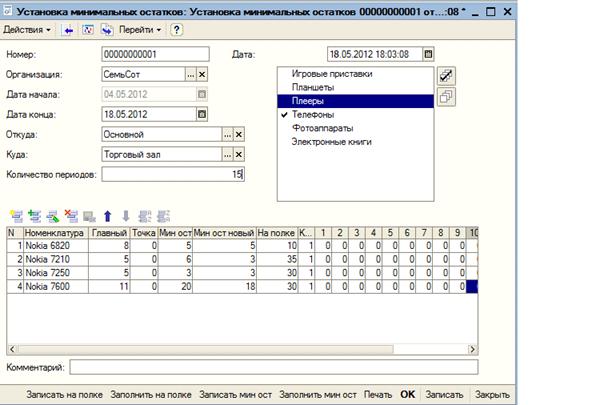Clear the Организация field with X button

[x=202, y=74]
